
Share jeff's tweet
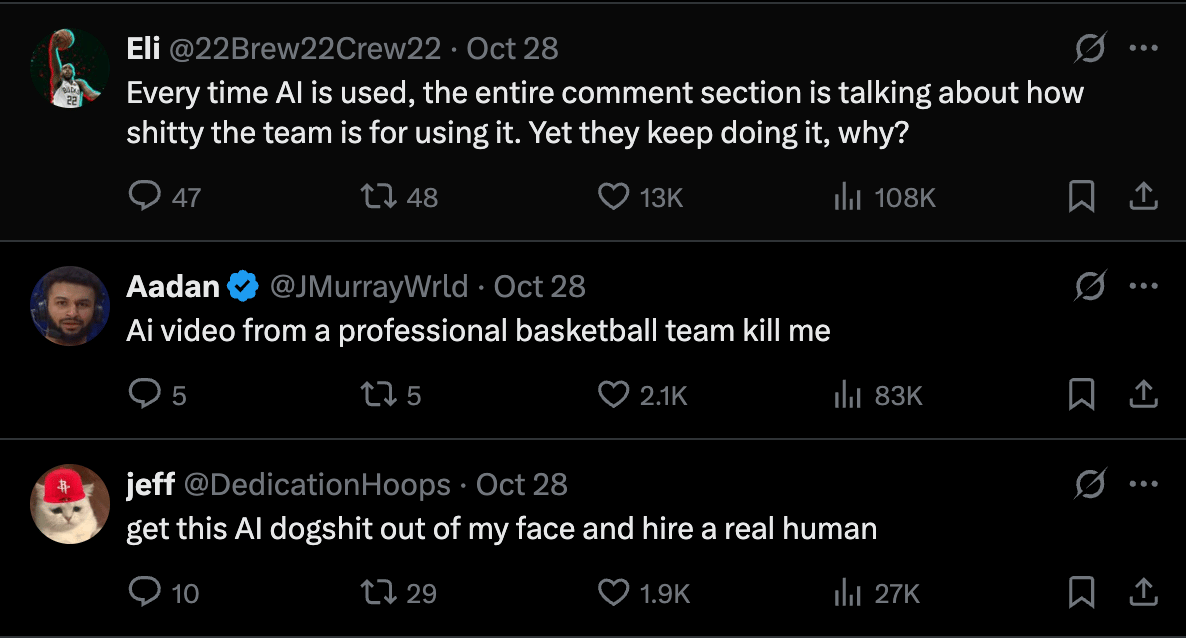pyautogui.click(x=1143, y=592)
